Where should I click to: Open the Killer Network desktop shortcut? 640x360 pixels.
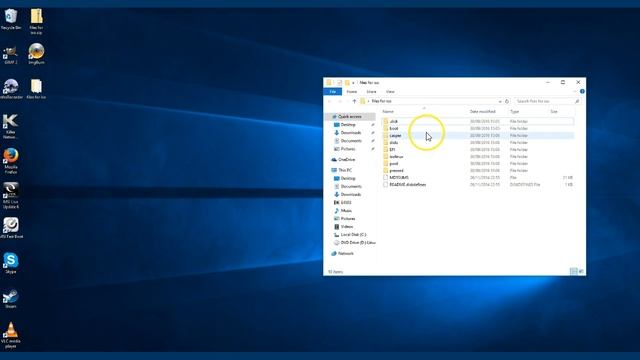click(x=11, y=127)
